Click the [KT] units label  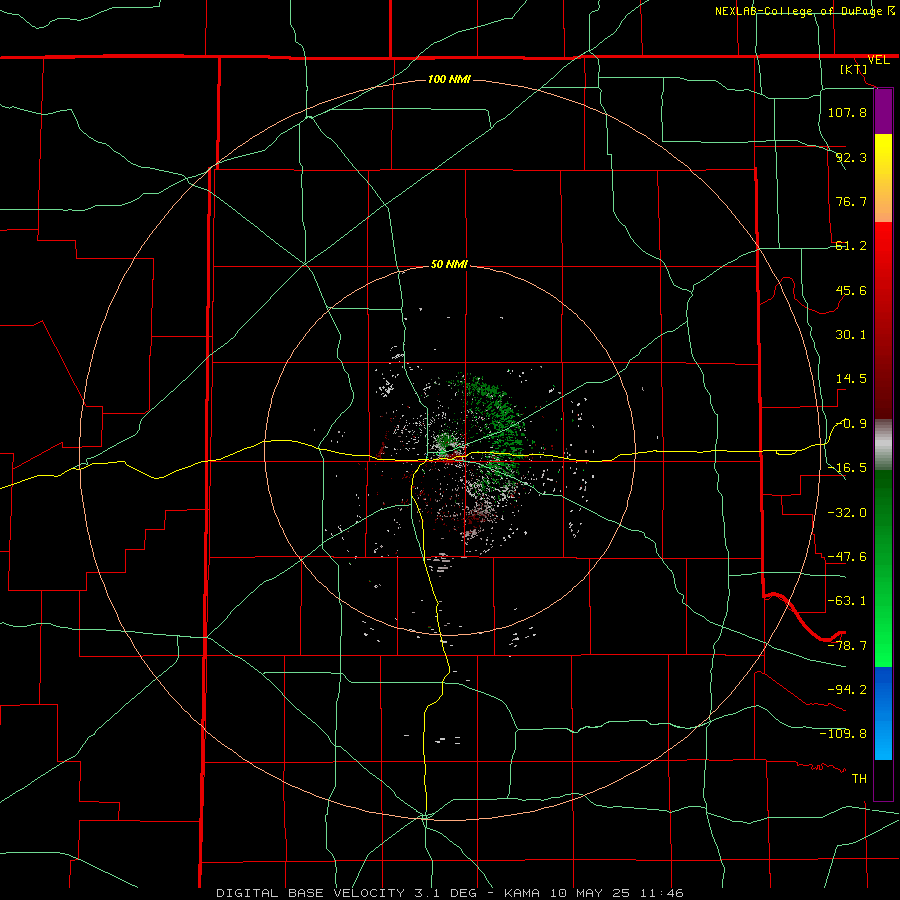click(x=854, y=69)
